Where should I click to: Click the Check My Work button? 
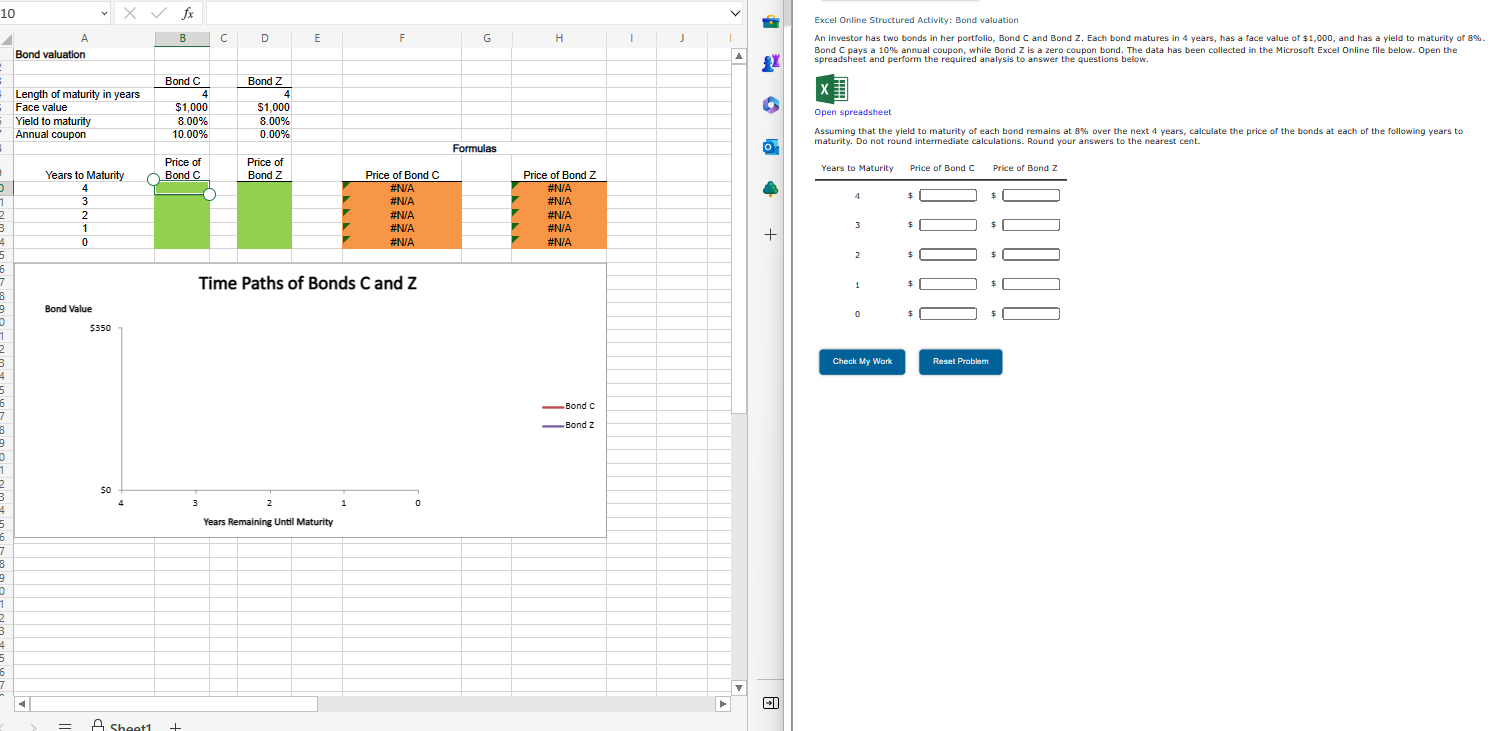tap(861, 362)
